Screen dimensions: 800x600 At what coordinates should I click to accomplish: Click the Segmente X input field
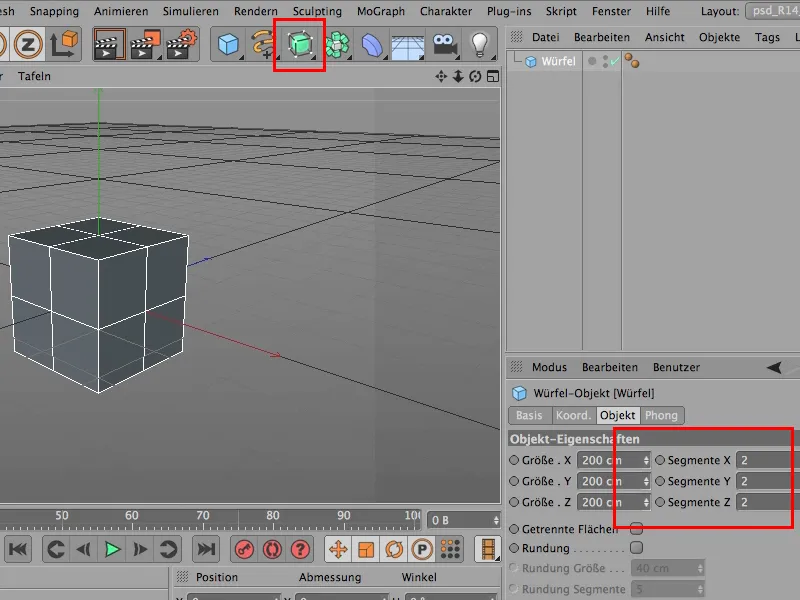click(768, 460)
